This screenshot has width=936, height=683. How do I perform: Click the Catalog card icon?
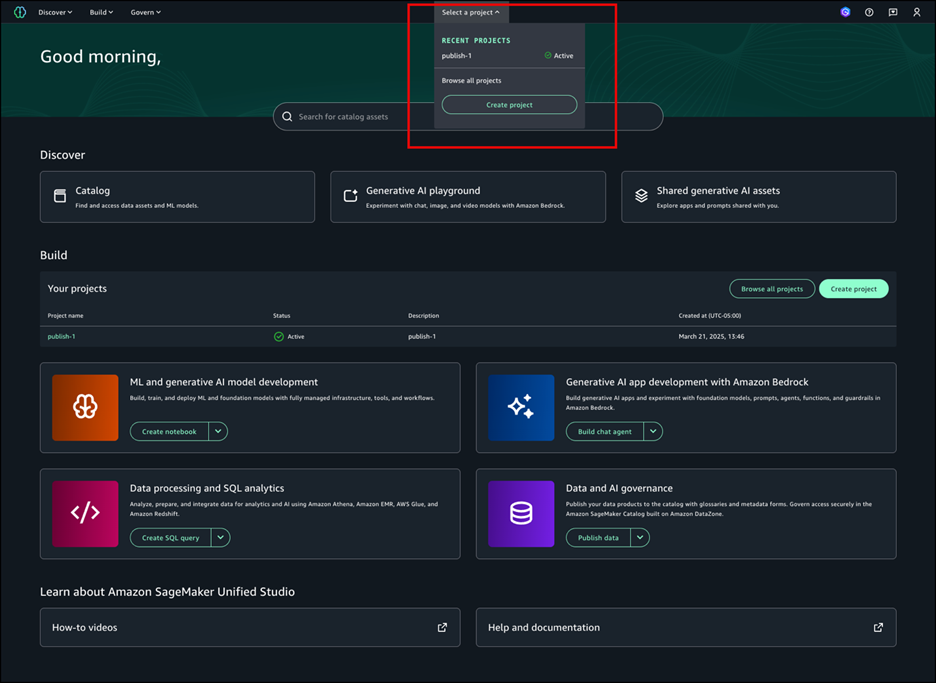tap(60, 195)
